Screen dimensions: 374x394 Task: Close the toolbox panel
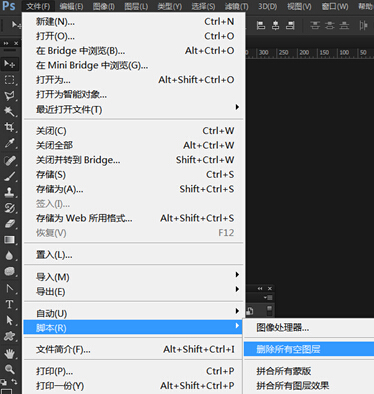coord(16,43)
